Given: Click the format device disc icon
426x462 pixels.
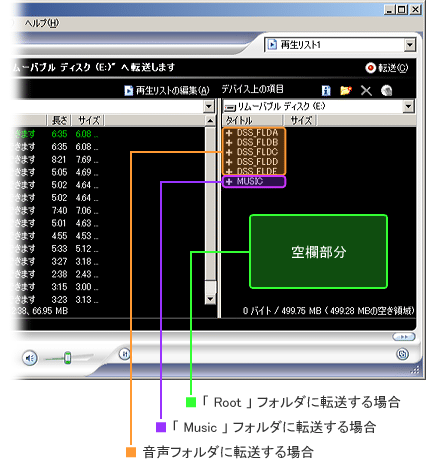Looking at the screenshot, I should point(386,90).
